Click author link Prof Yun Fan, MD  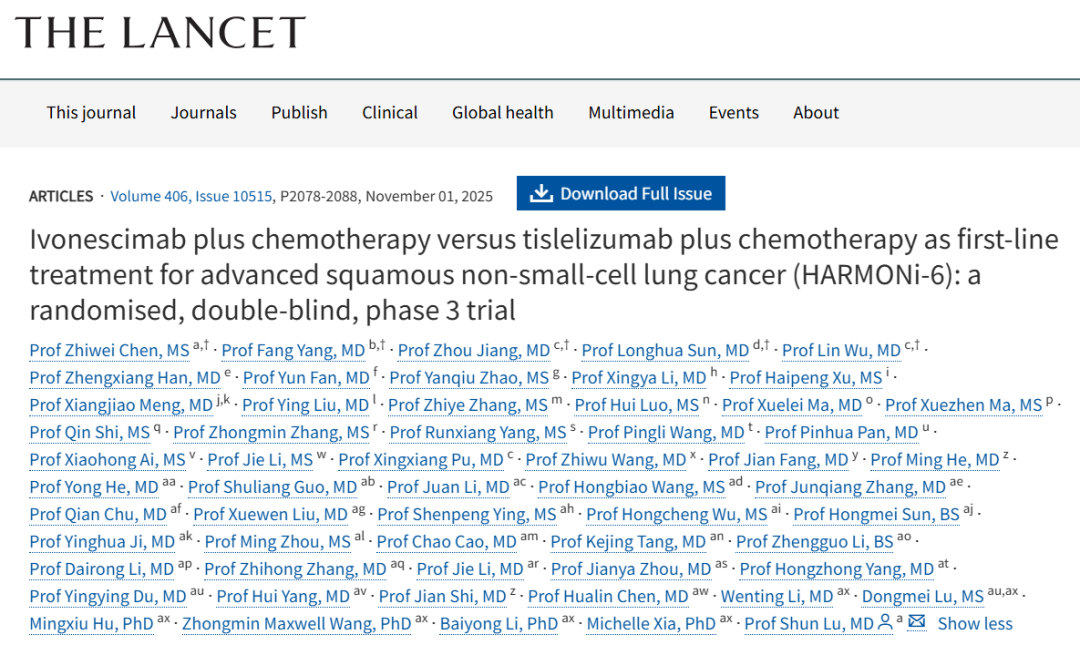pos(306,378)
